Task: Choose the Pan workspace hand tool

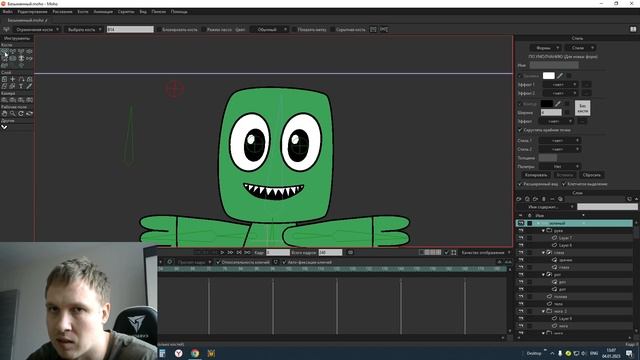Action: (x=4, y=113)
